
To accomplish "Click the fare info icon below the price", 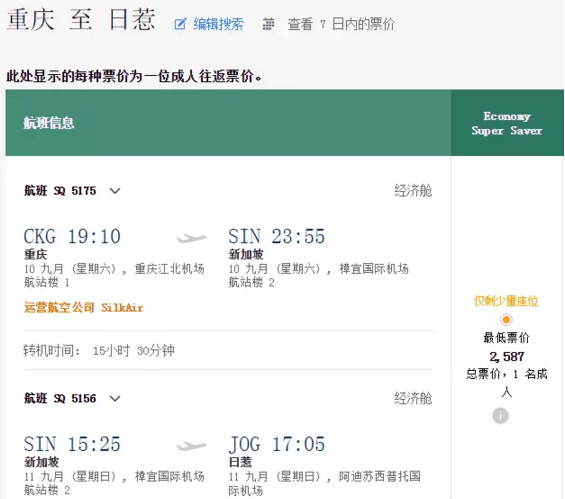I will pyautogui.click(x=501, y=416).
